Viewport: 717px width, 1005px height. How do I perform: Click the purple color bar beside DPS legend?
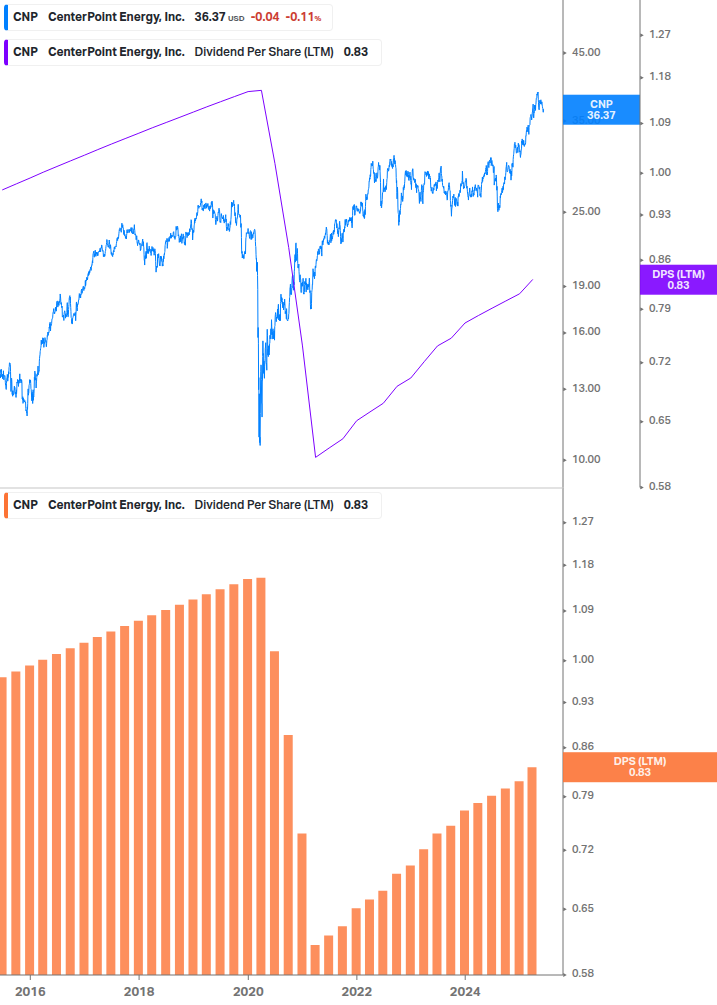[x=6, y=52]
